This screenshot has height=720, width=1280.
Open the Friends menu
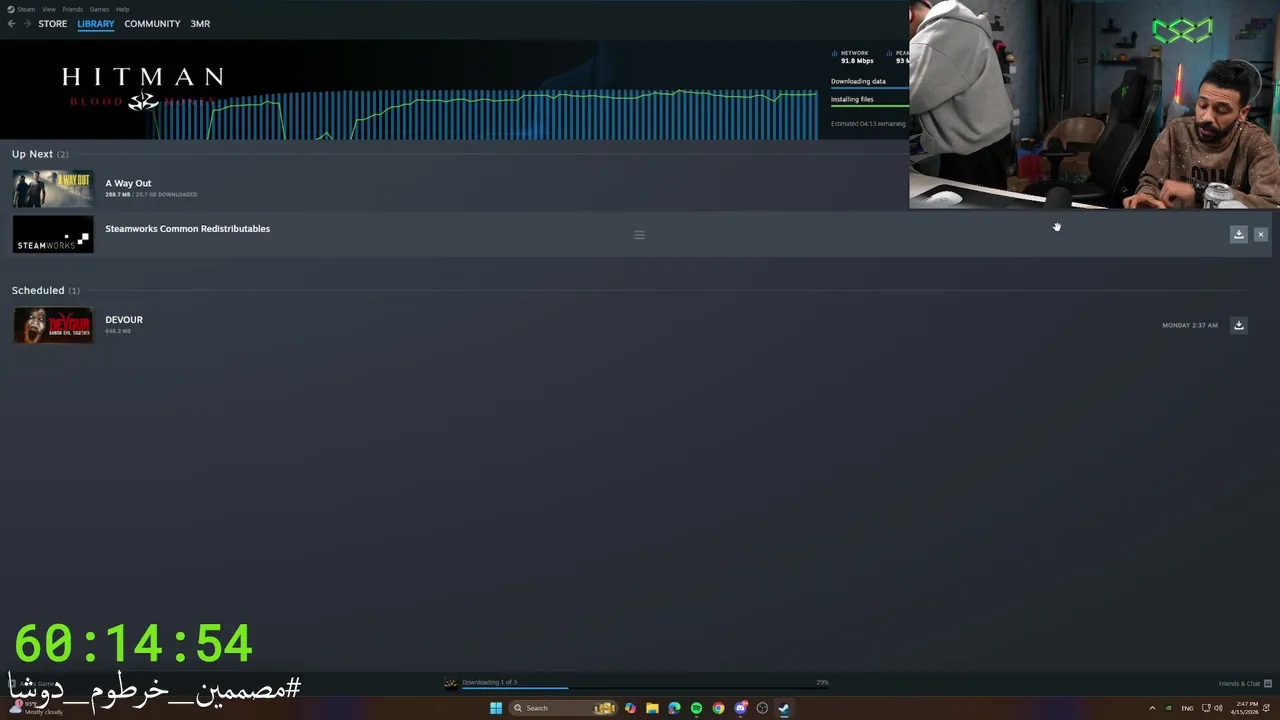(72, 9)
